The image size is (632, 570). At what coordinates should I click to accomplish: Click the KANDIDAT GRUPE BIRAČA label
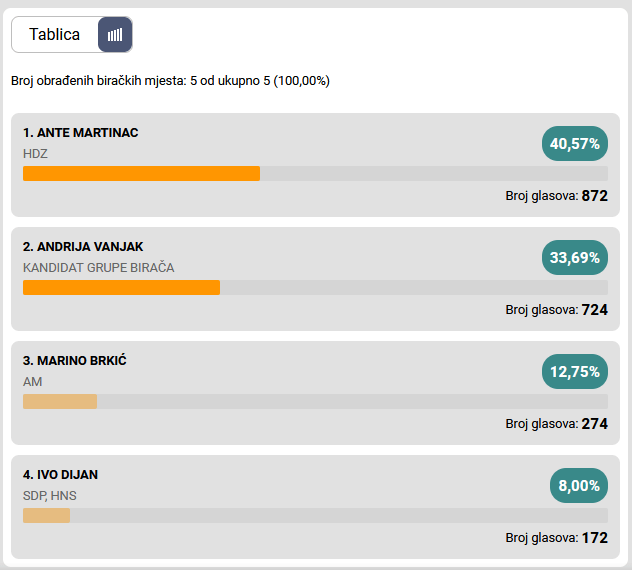[x=99, y=268]
